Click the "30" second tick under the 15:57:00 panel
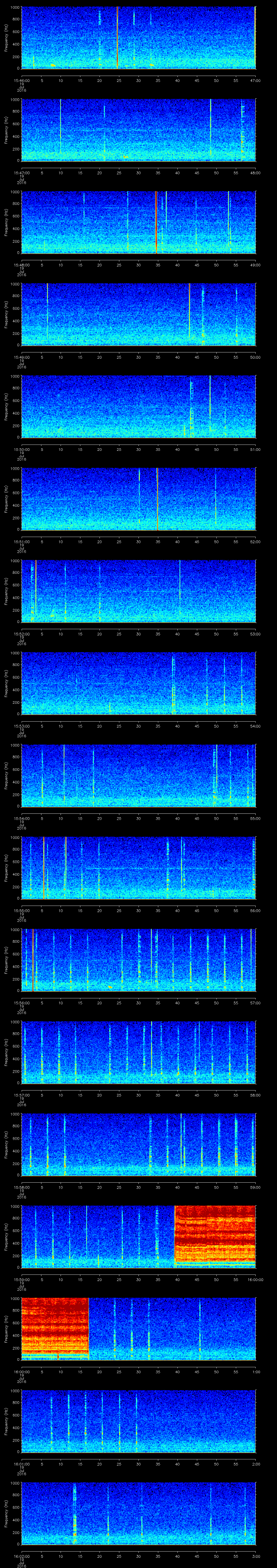Image resolution: width=277 pixels, height=1568 pixels. (x=138, y=1095)
